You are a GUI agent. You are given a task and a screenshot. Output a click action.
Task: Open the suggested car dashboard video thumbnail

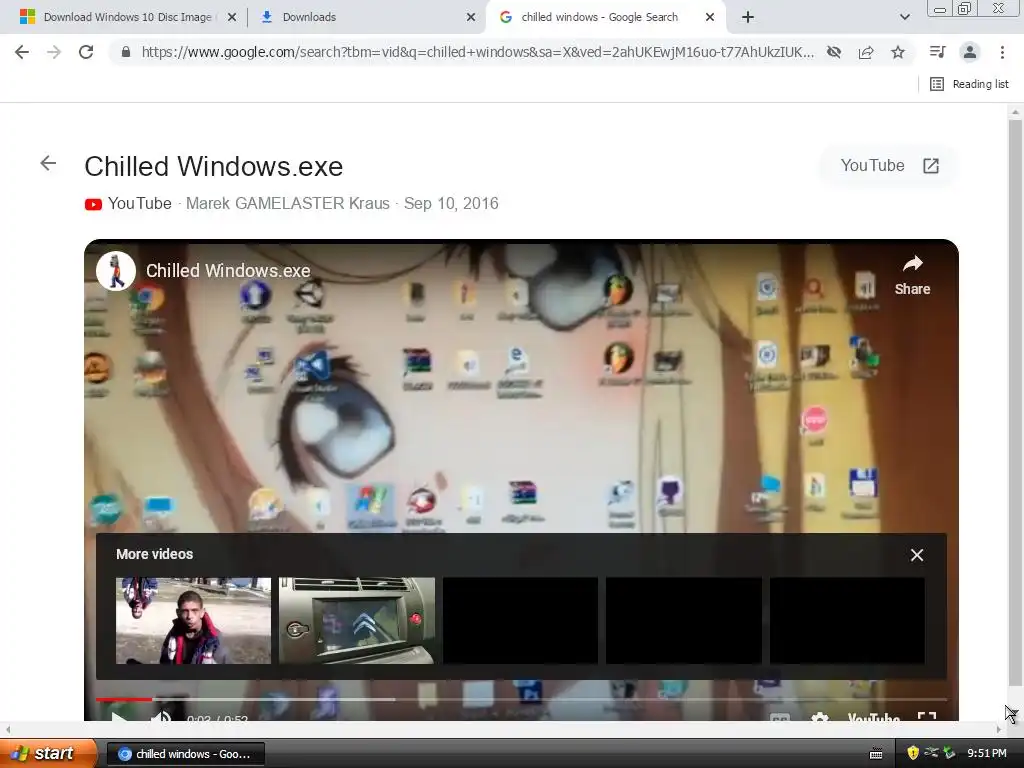point(357,620)
